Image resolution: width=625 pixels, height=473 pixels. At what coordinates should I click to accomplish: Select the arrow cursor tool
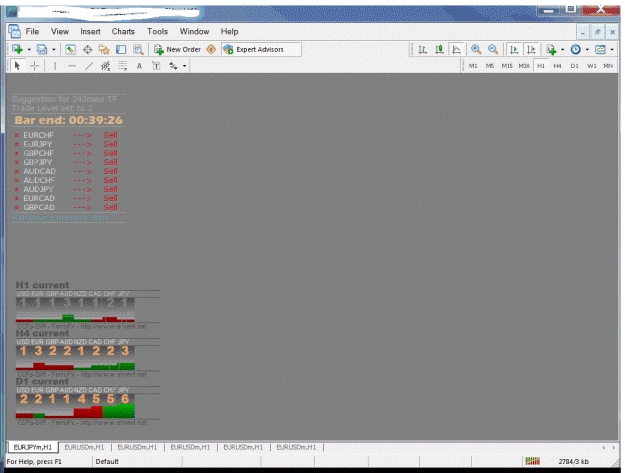[17, 66]
